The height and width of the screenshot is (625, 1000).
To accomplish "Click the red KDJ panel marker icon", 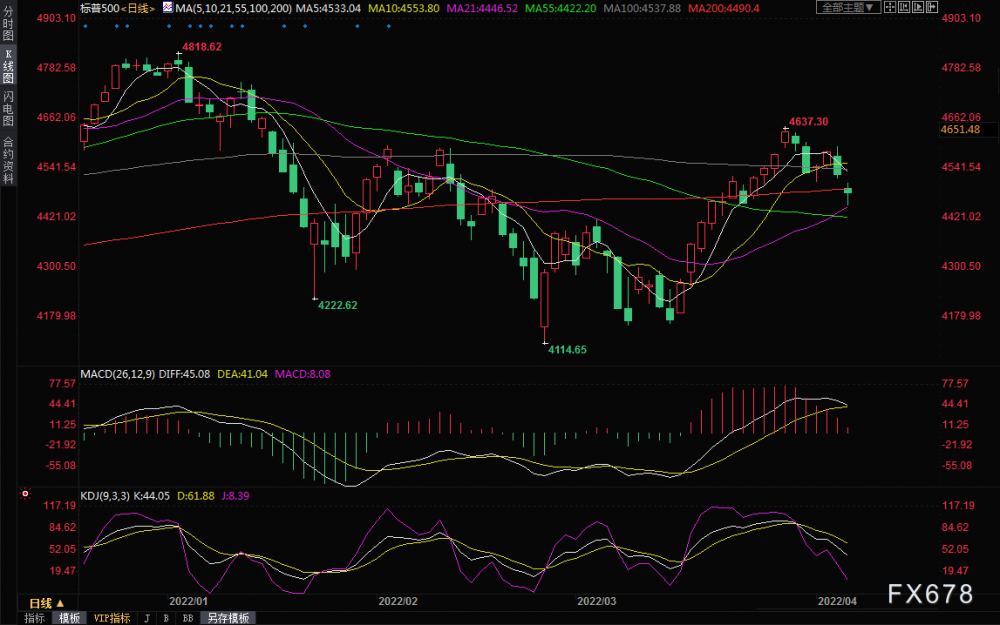I will tap(25, 494).
